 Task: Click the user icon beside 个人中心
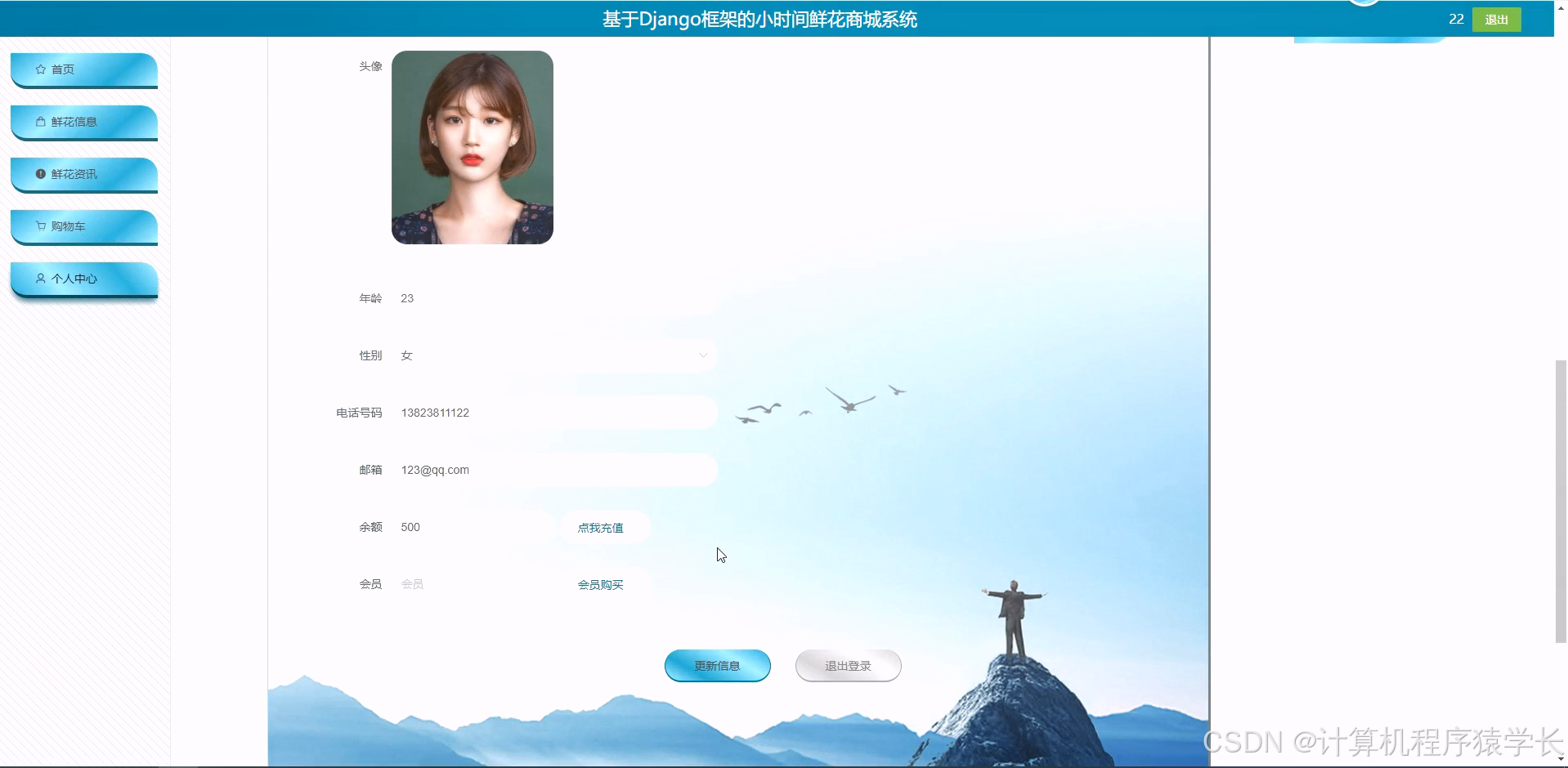[41, 279]
